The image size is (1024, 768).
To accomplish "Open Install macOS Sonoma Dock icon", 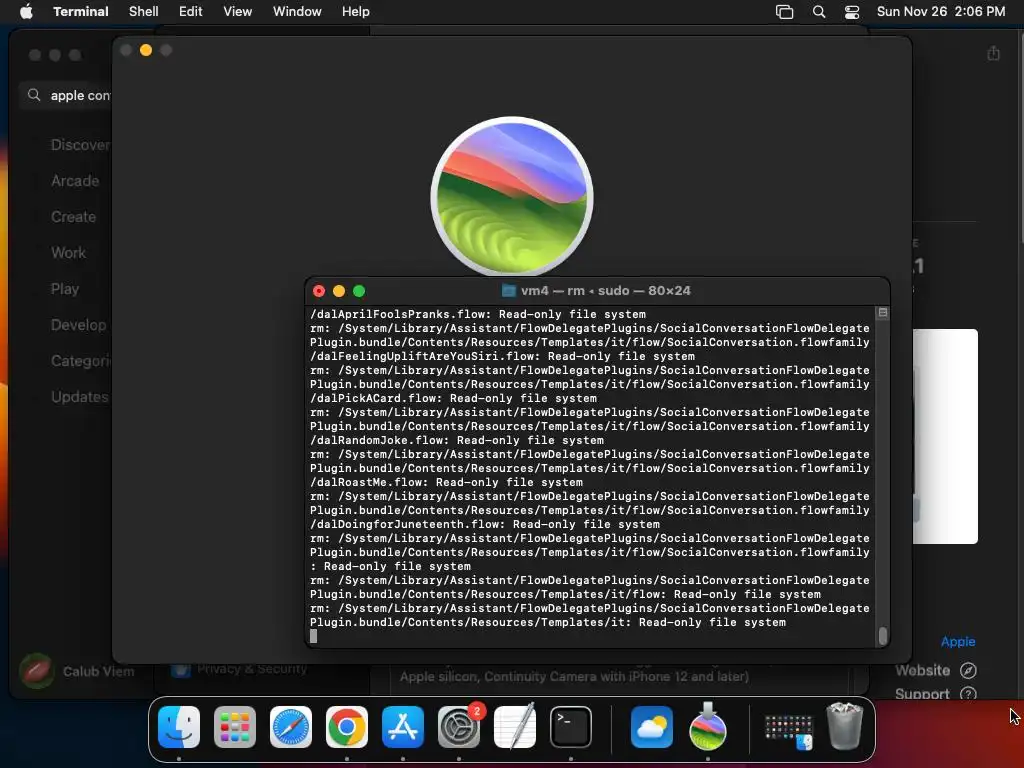I will pos(708,727).
